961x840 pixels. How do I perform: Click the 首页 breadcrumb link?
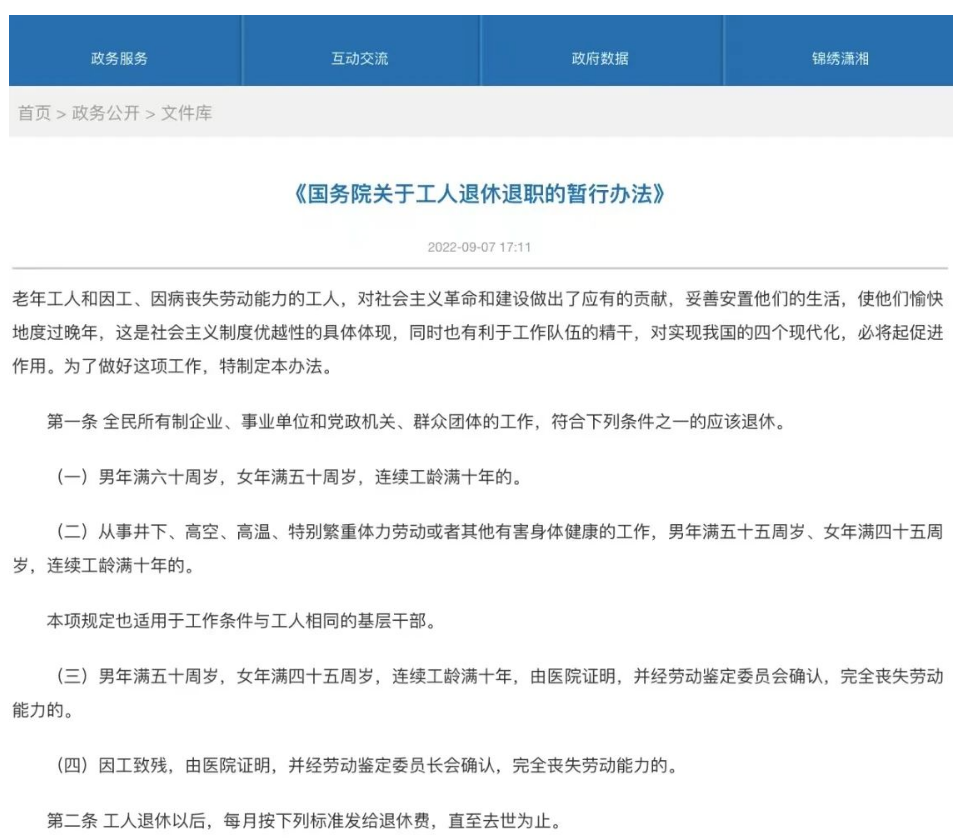pos(34,113)
